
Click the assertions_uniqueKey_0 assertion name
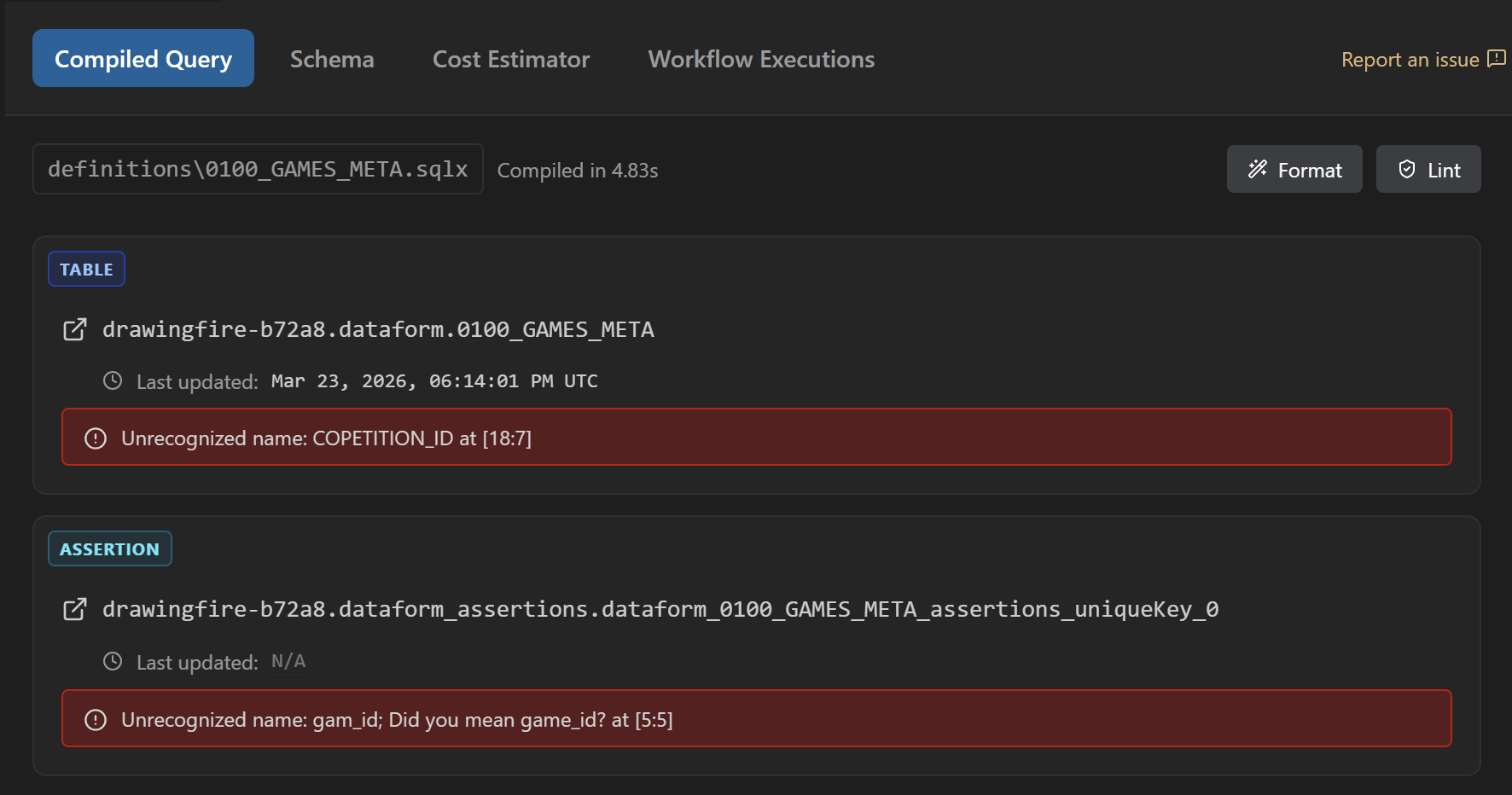pyautogui.click(x=660, y=609)
